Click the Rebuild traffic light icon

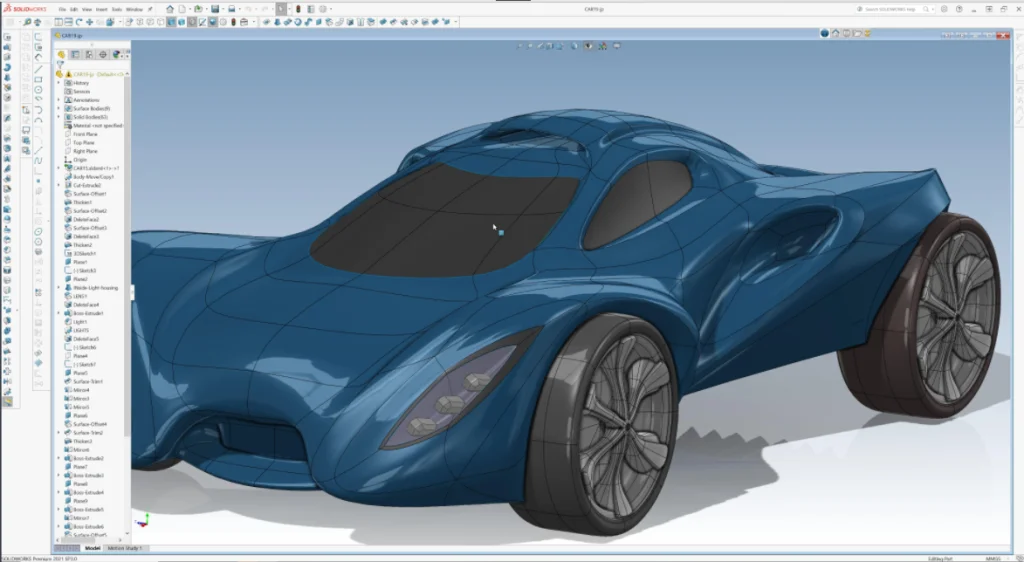[297, 9]
